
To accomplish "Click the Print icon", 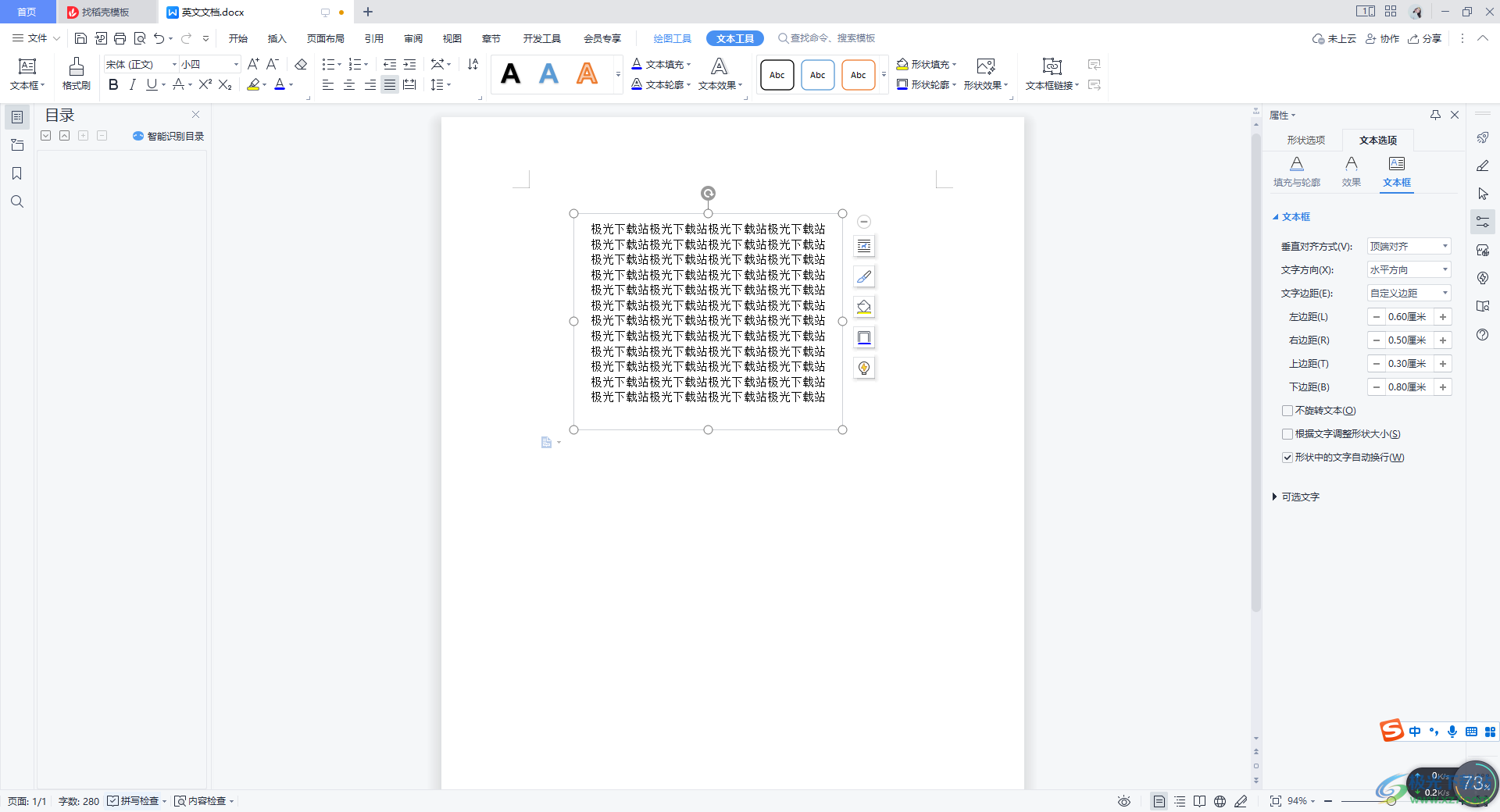I will [x=120, y=38].
